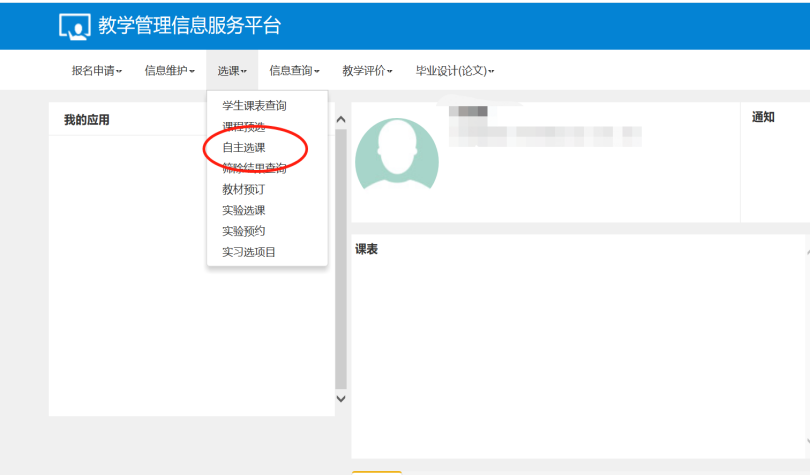Choose 课程预选 in the dropdown list
810x475 pixels.
244,126
